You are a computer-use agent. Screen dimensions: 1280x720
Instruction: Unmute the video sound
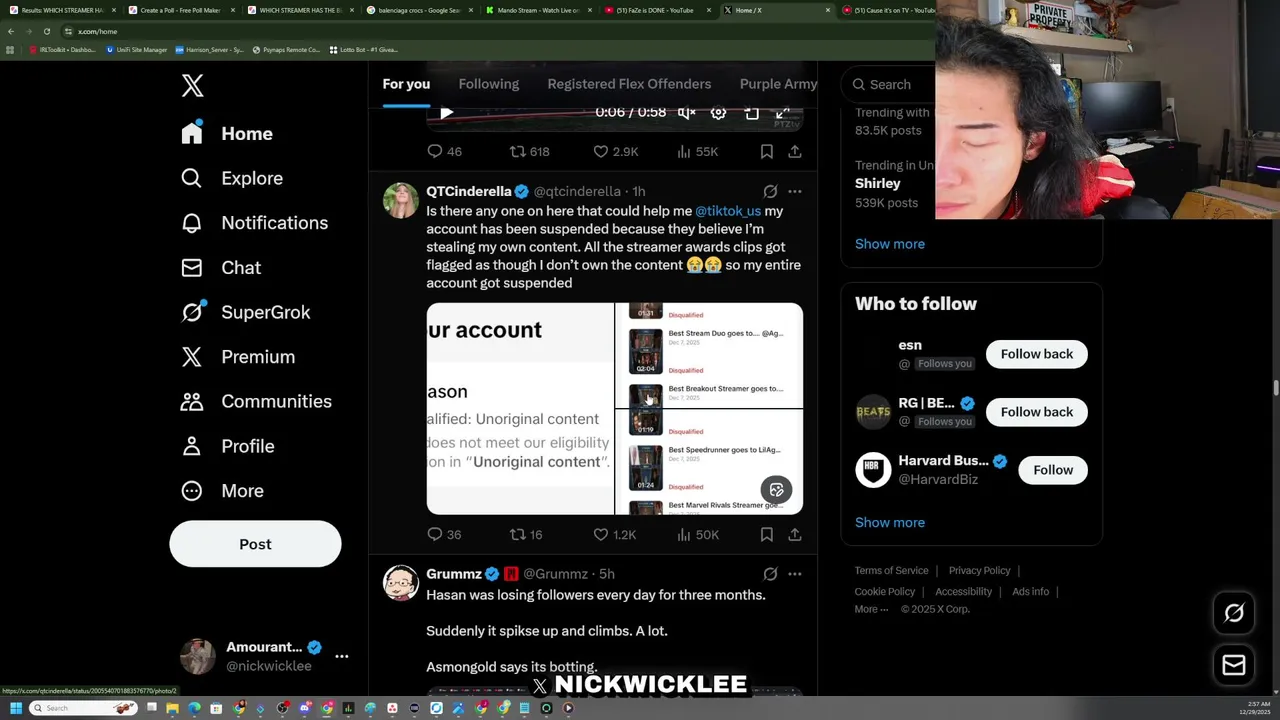tap(686, 113)
